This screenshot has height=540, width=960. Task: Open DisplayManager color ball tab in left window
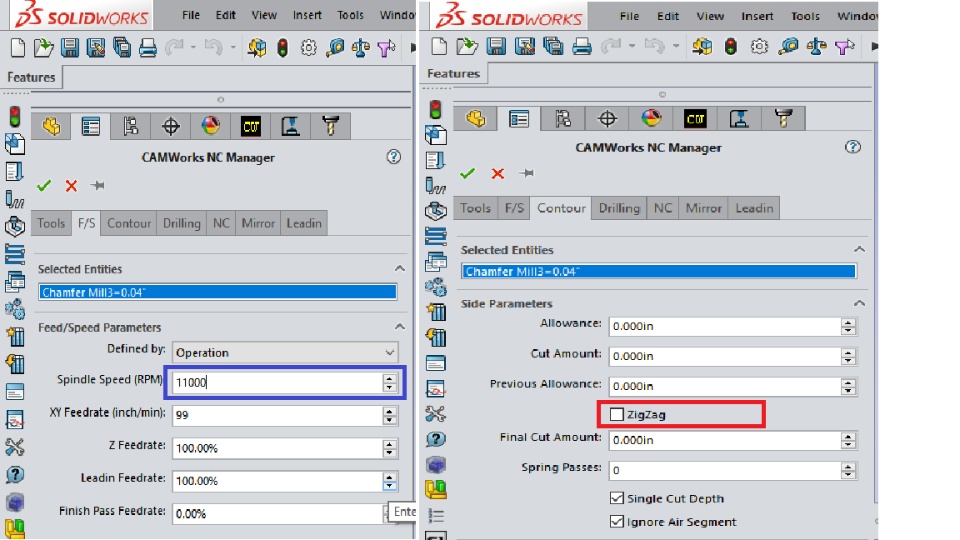point(211,126)
